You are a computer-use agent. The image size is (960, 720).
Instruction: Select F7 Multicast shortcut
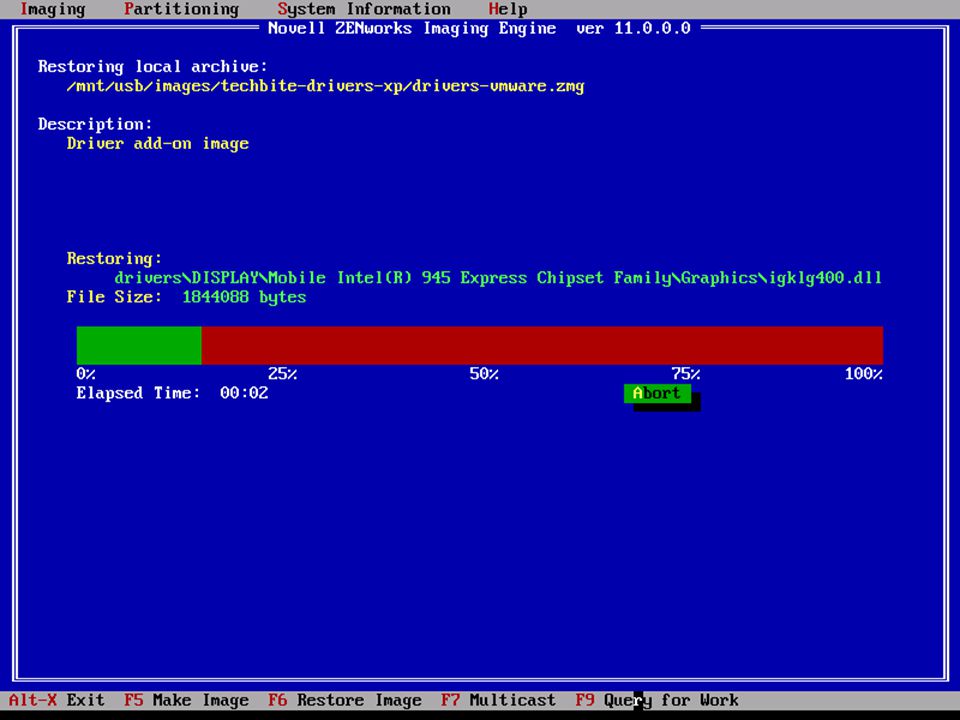pyautogui.click(x=498, y=700)
